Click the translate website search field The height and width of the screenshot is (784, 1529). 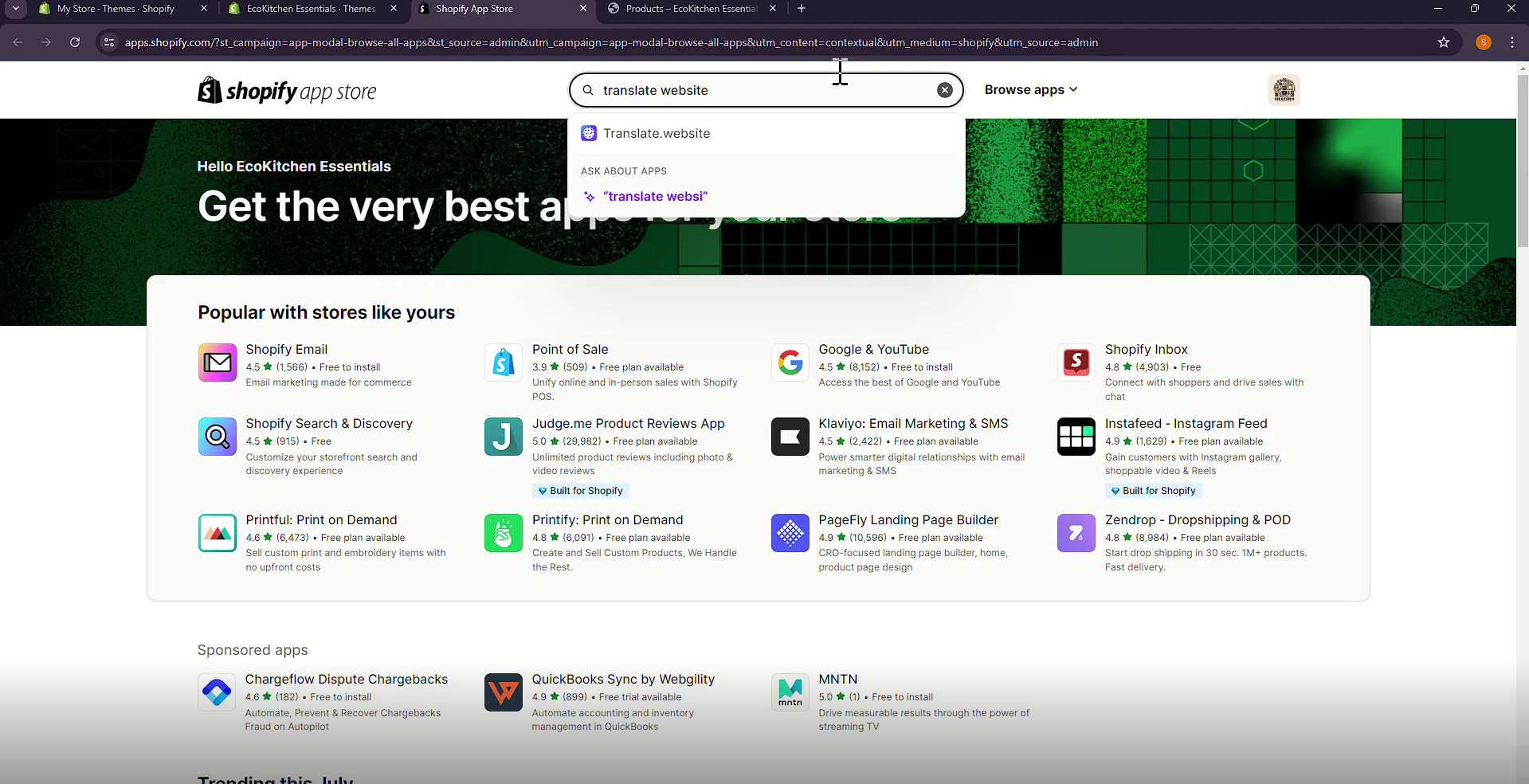(x=766, y=90)
